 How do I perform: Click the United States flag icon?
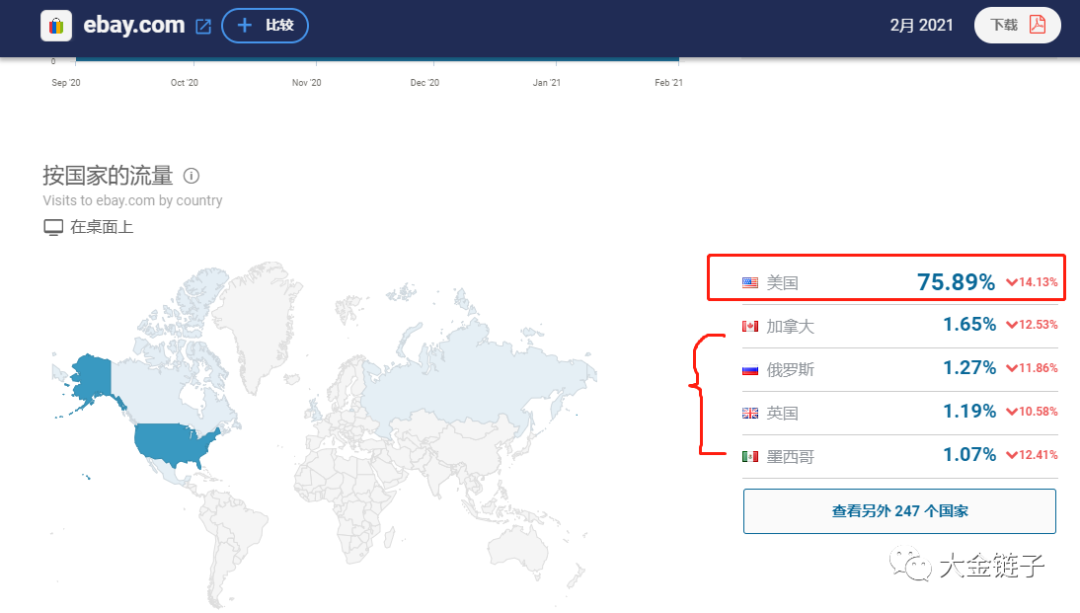click(x=750, y=283)
